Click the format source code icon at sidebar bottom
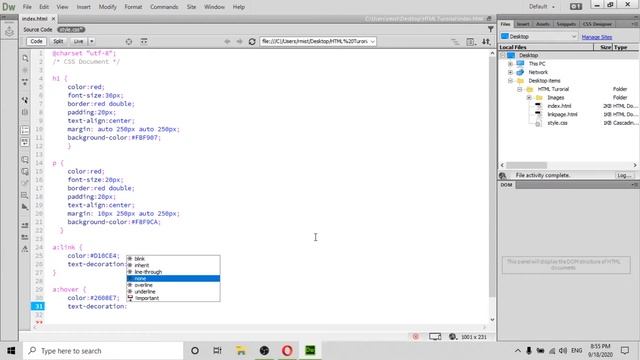This screenshot has height=360, width=640. point(25,248)
